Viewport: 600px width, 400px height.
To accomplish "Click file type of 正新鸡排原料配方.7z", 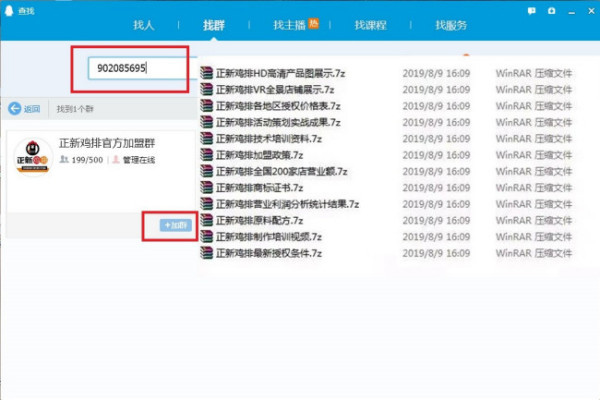I will coord(534,220).
